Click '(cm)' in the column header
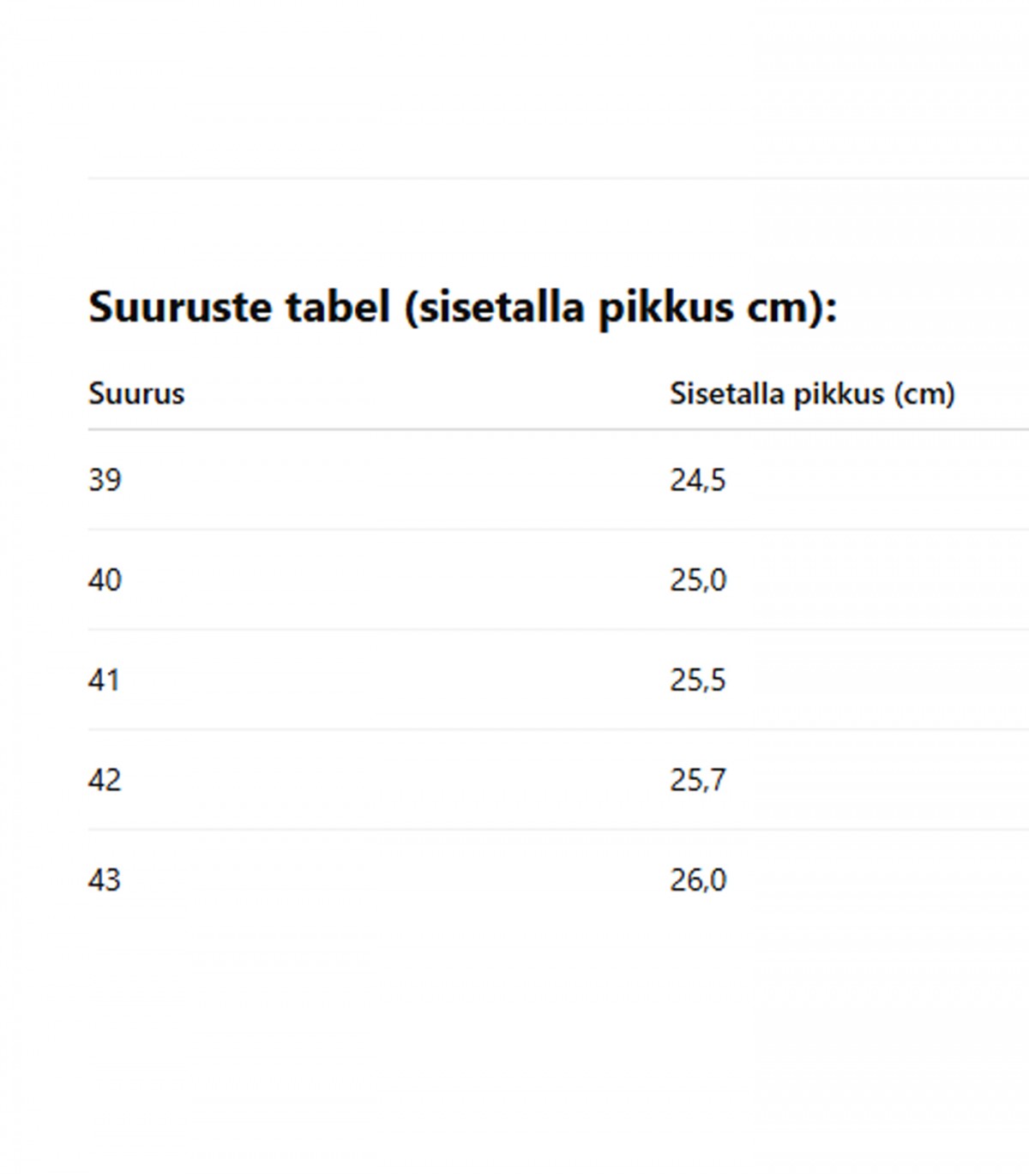 (x=924, y=393)
